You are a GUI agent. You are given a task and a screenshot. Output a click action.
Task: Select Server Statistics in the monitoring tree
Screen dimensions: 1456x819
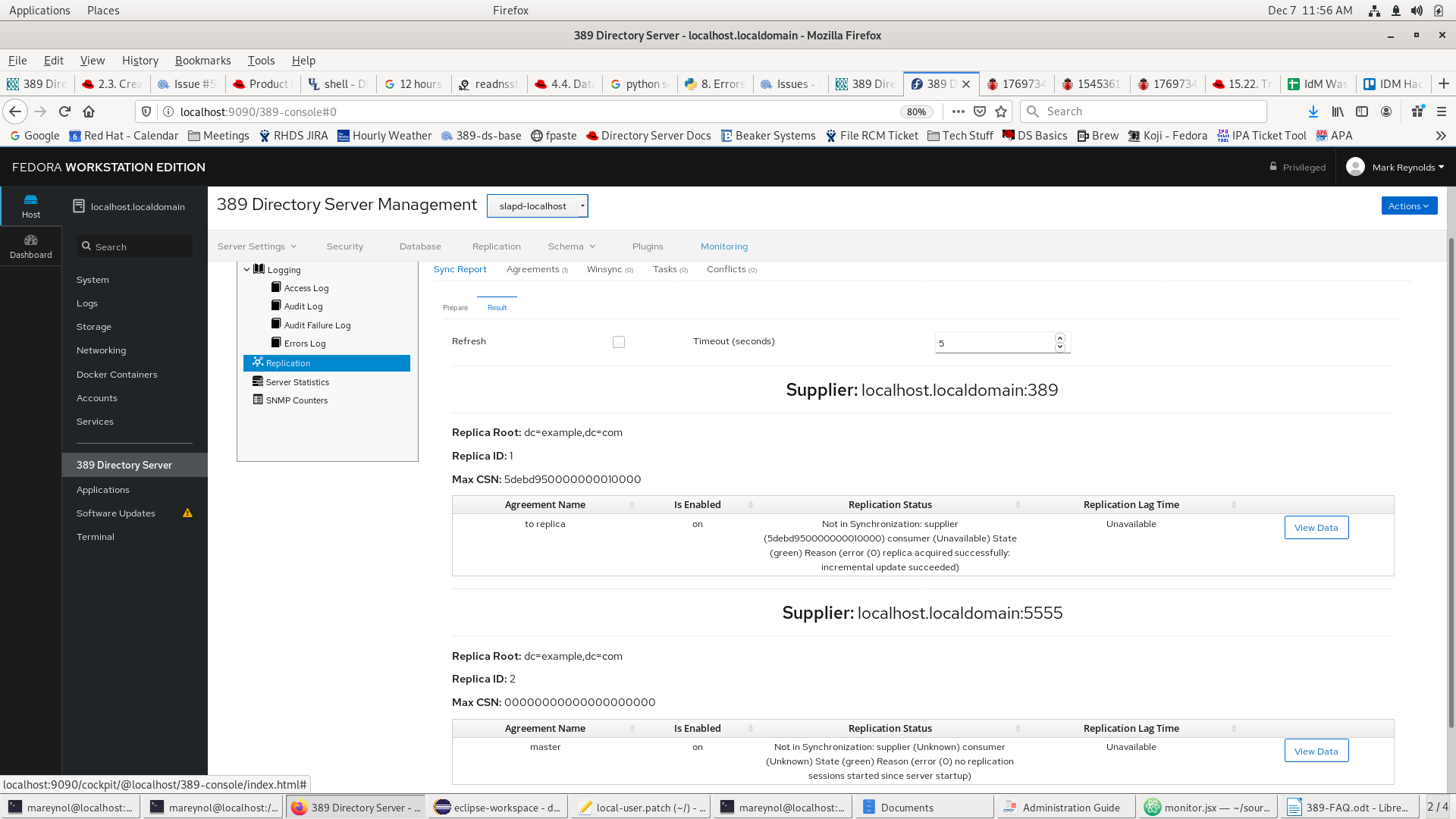click(x=297, y=382)
